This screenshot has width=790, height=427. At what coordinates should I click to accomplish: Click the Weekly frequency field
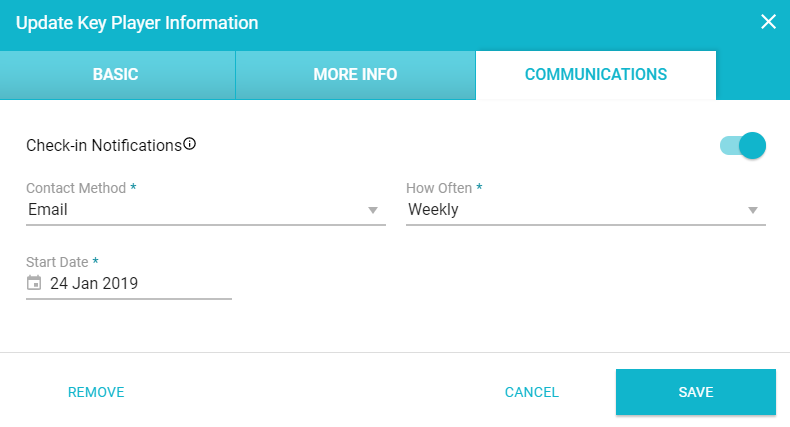click(x=575, y=210)
